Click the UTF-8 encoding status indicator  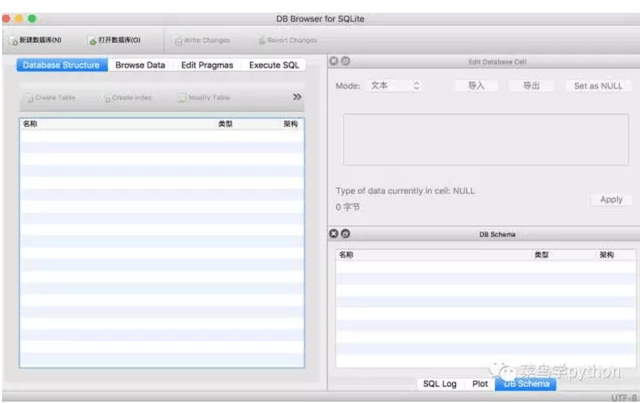[624, 398]
